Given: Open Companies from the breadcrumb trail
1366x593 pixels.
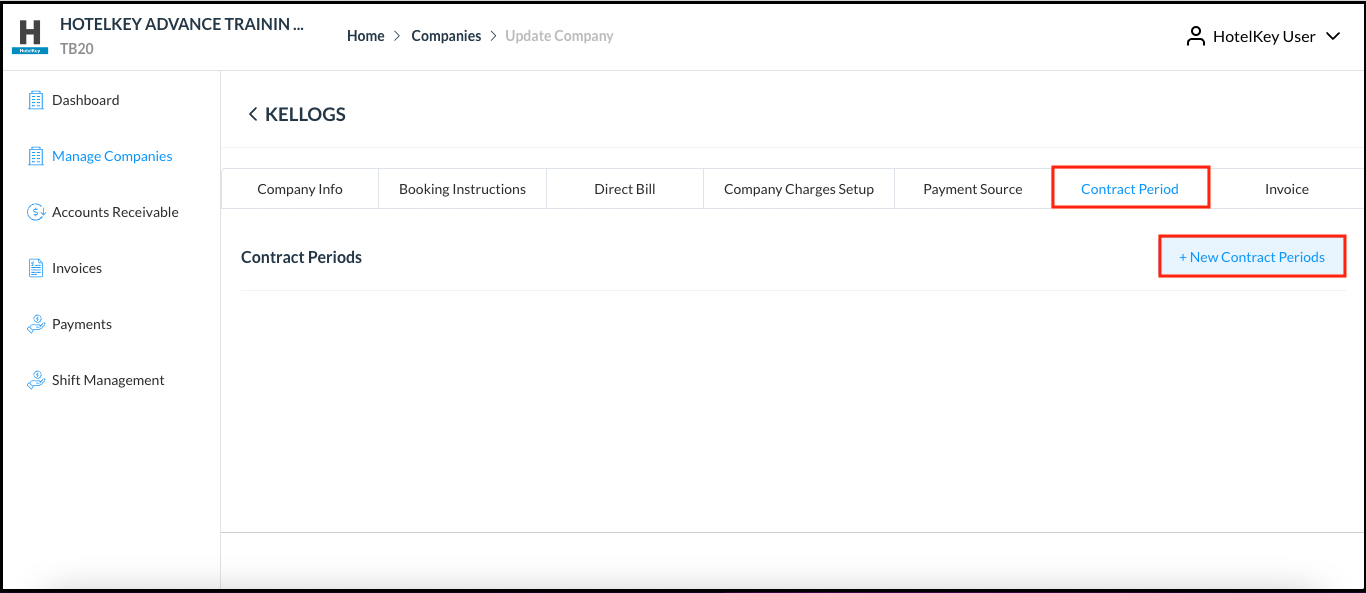Looking at the screenshot, I should tap(446, 35).
